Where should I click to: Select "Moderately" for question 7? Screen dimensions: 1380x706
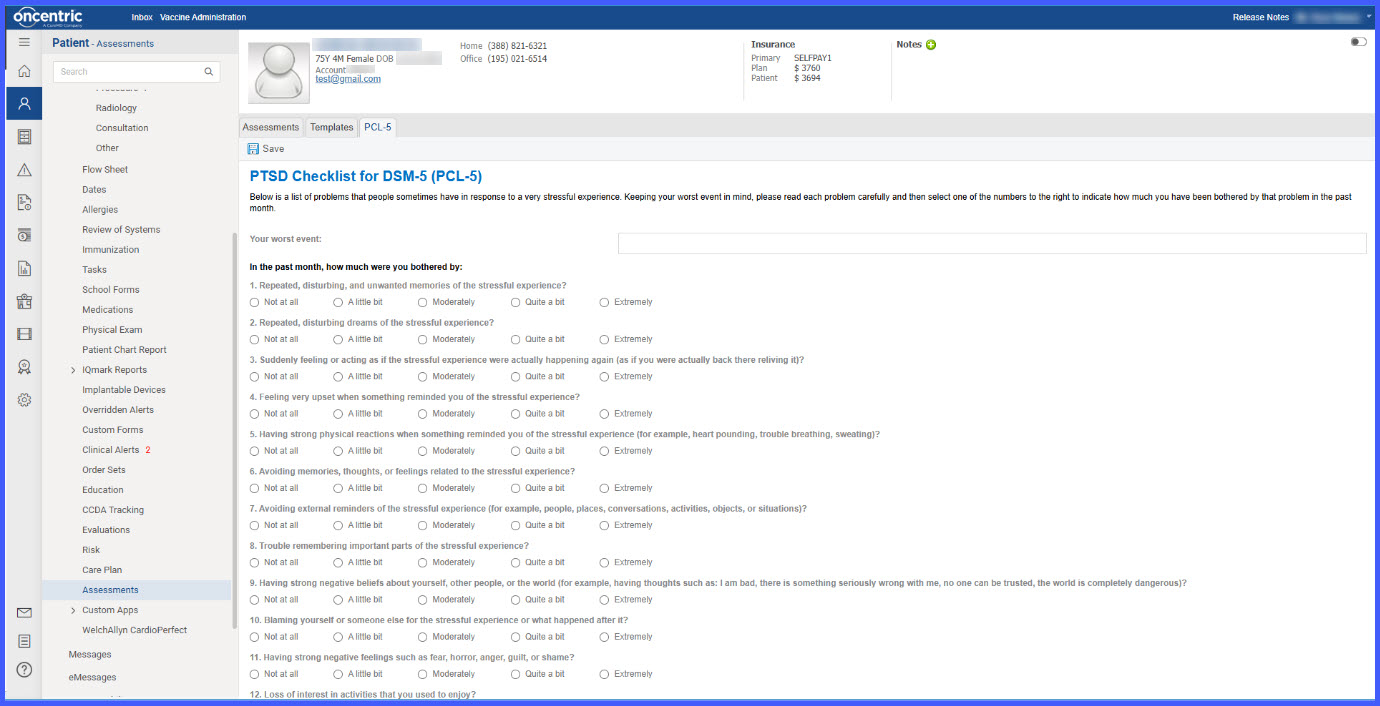click(423, 525)
